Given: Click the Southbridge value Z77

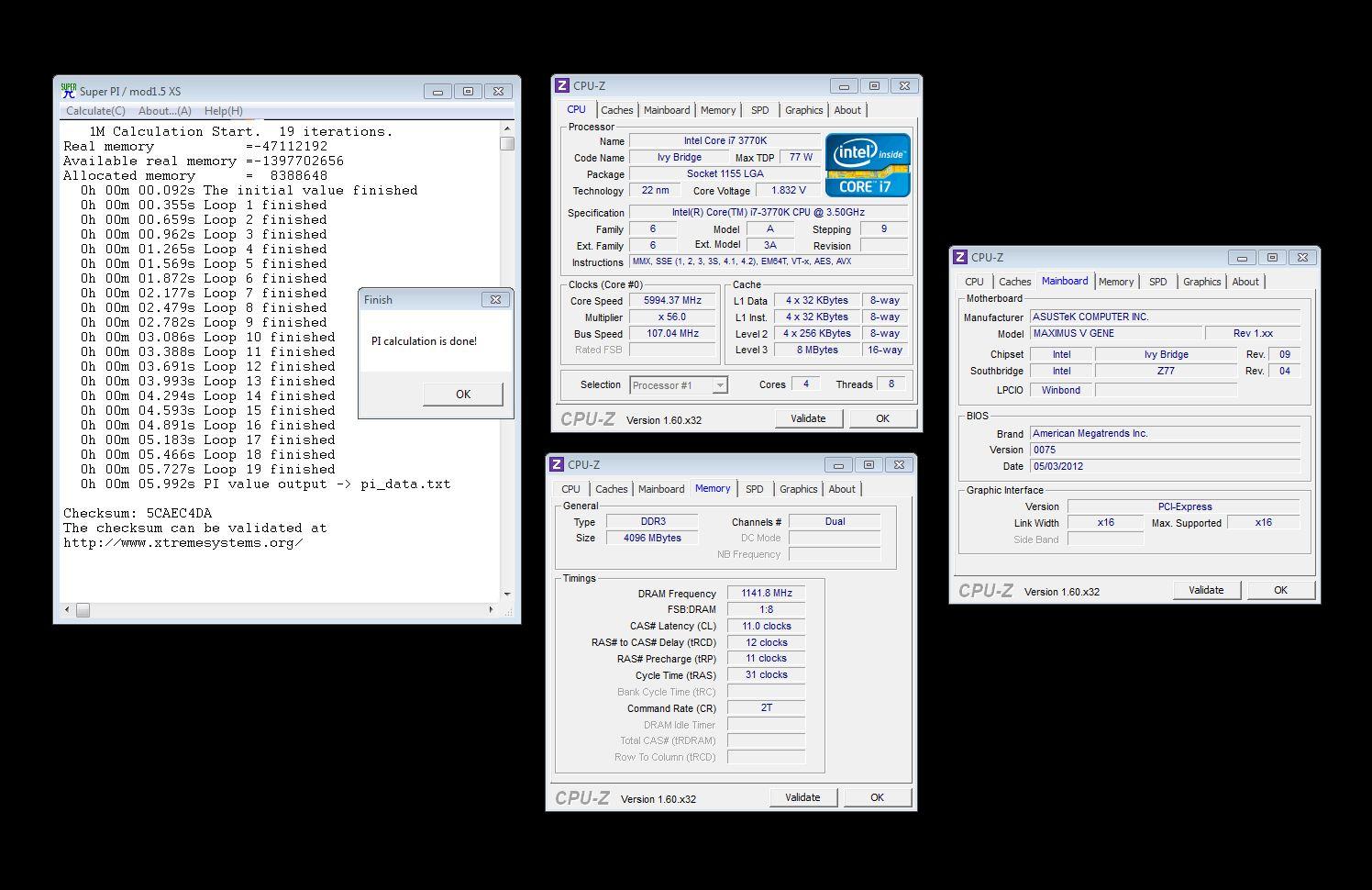Looking at the screenshot, I should [1166, 372].
